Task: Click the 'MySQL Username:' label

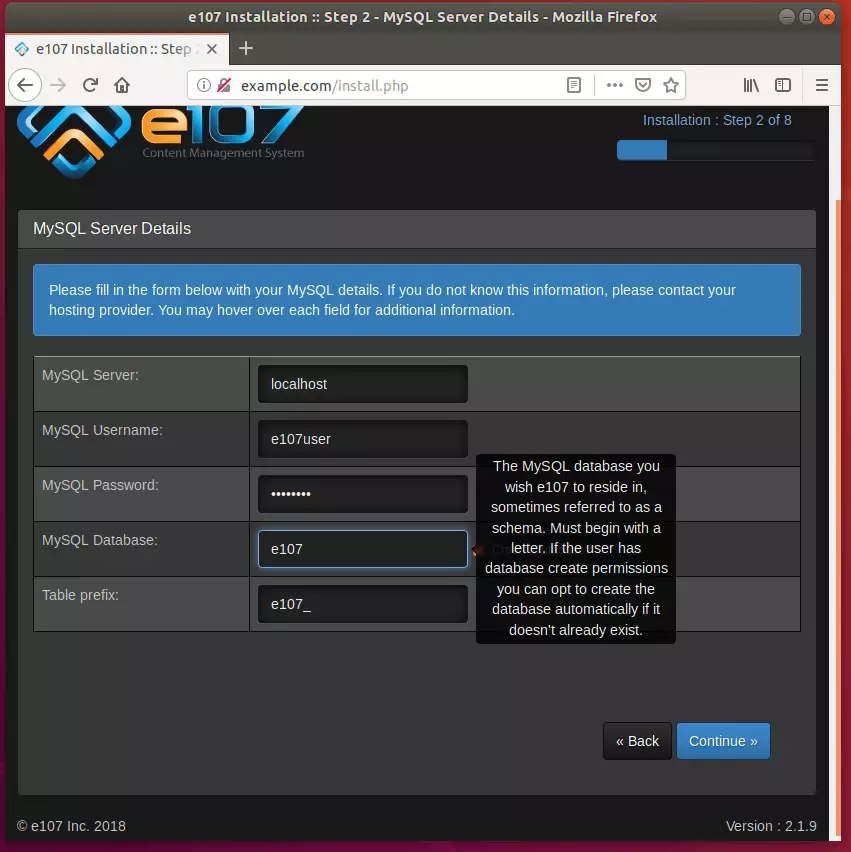Action: click(x=102, y=430)
